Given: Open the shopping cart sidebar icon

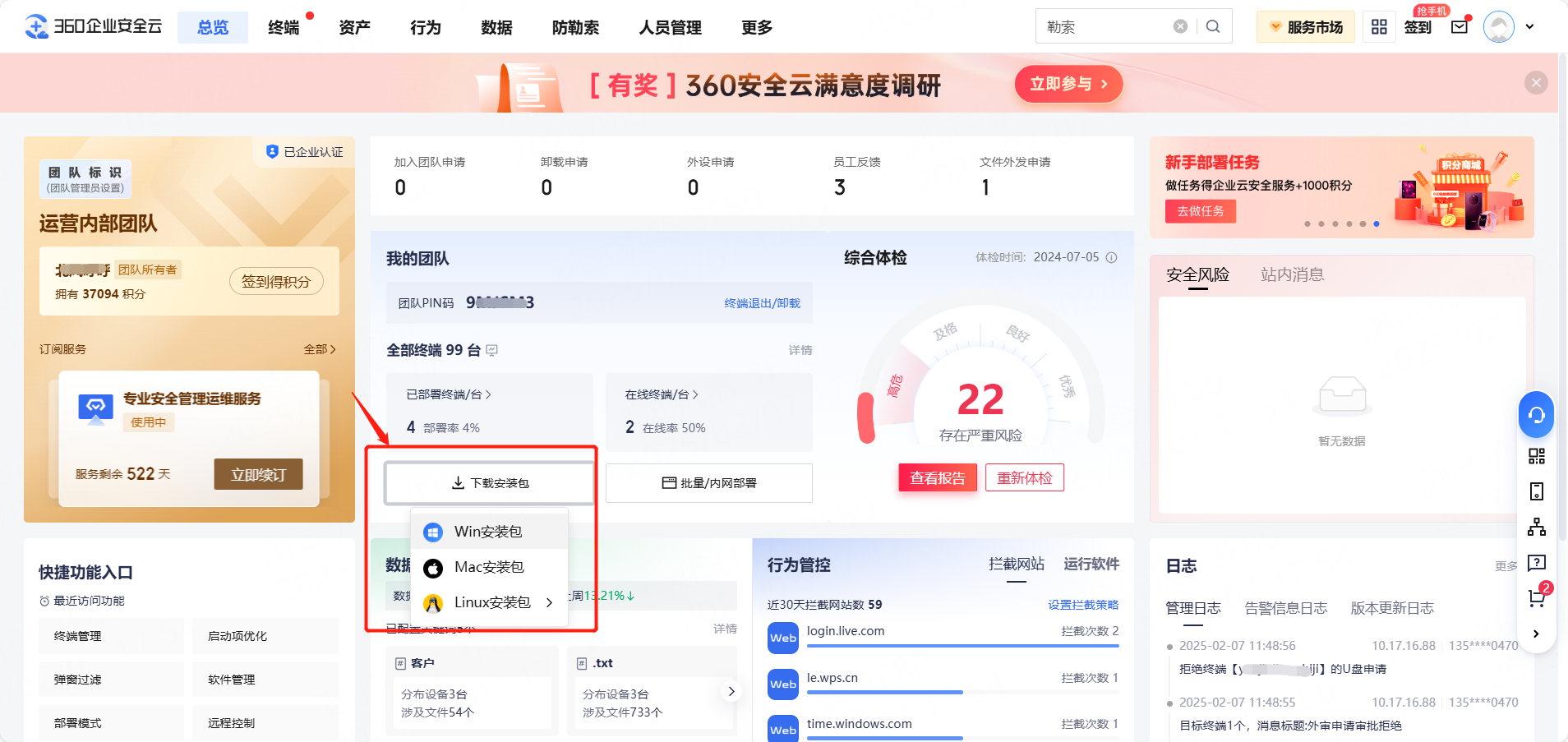Looking at the screenshot, I should pyautogui.click(x=1536, y=598).
